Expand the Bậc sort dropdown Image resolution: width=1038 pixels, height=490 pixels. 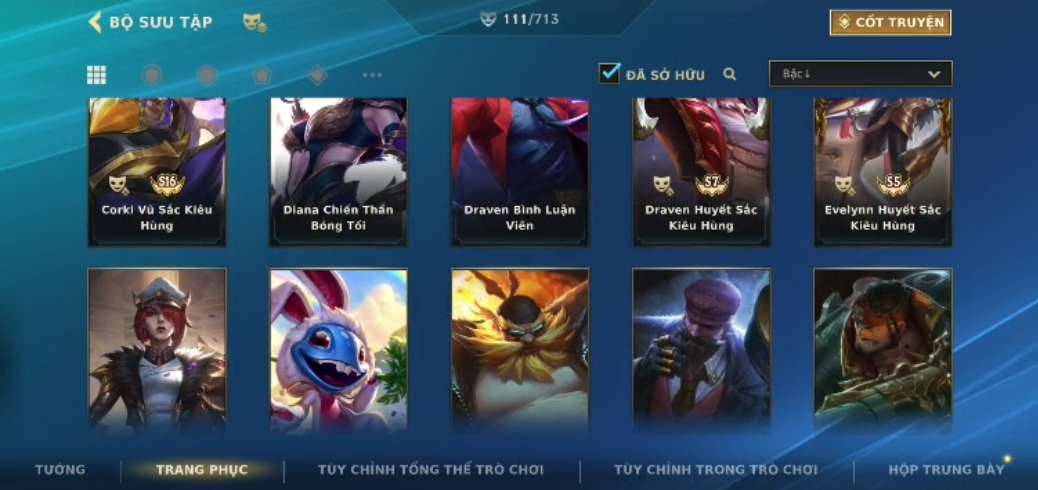tap(861, 74)
